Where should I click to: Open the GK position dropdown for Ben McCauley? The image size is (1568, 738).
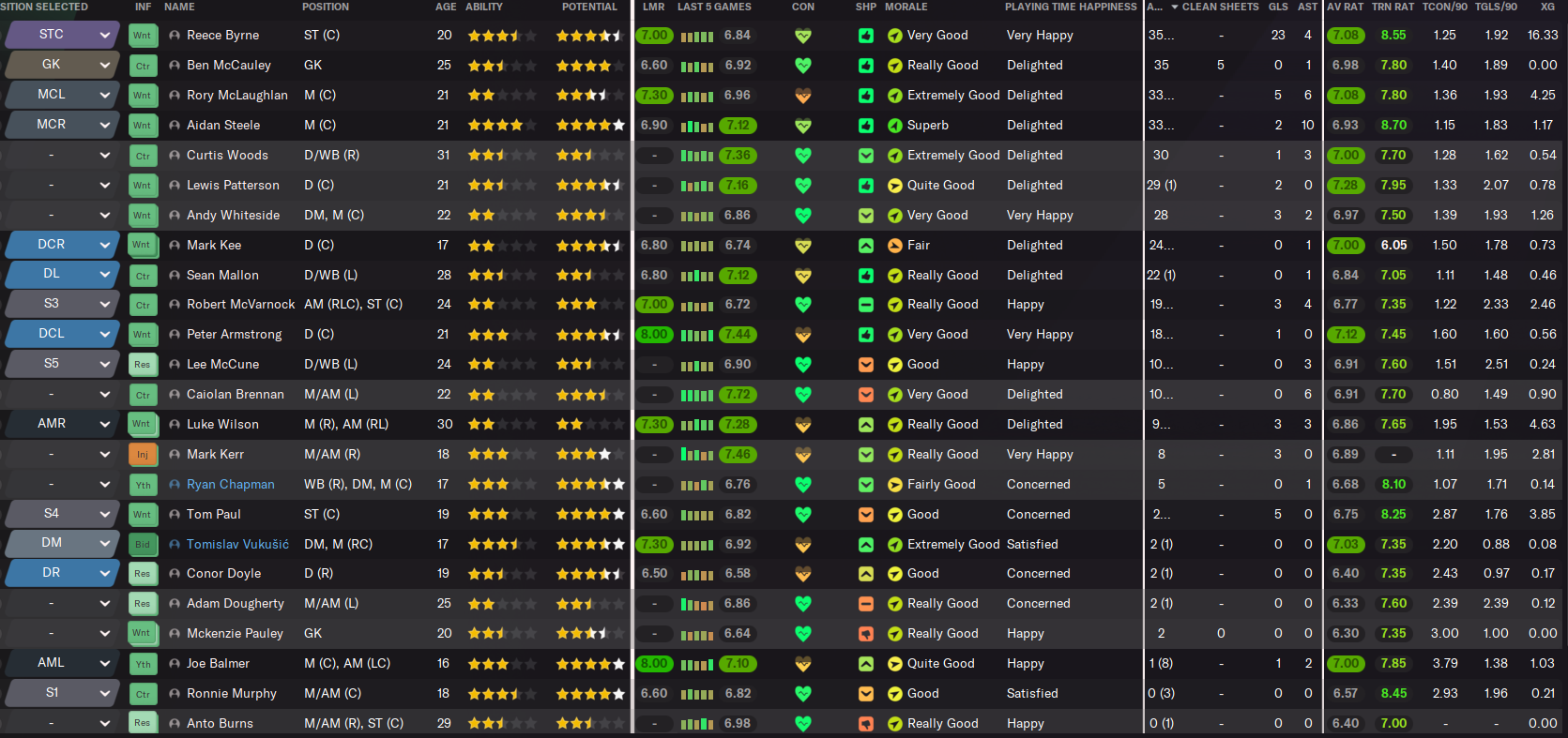[105, 66]
